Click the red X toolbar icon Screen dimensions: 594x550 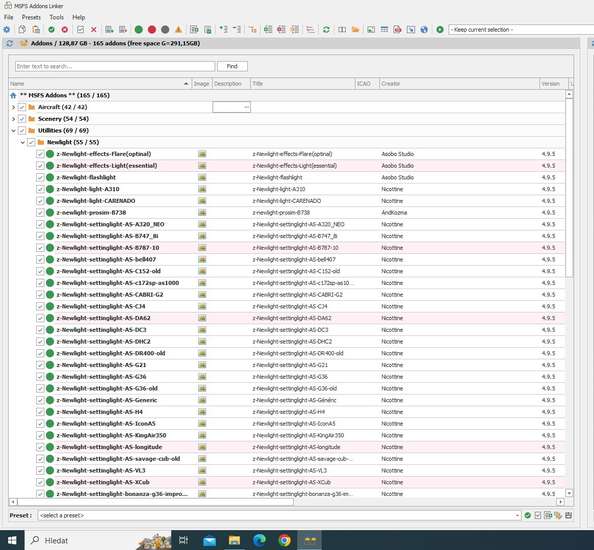[94, 30]
